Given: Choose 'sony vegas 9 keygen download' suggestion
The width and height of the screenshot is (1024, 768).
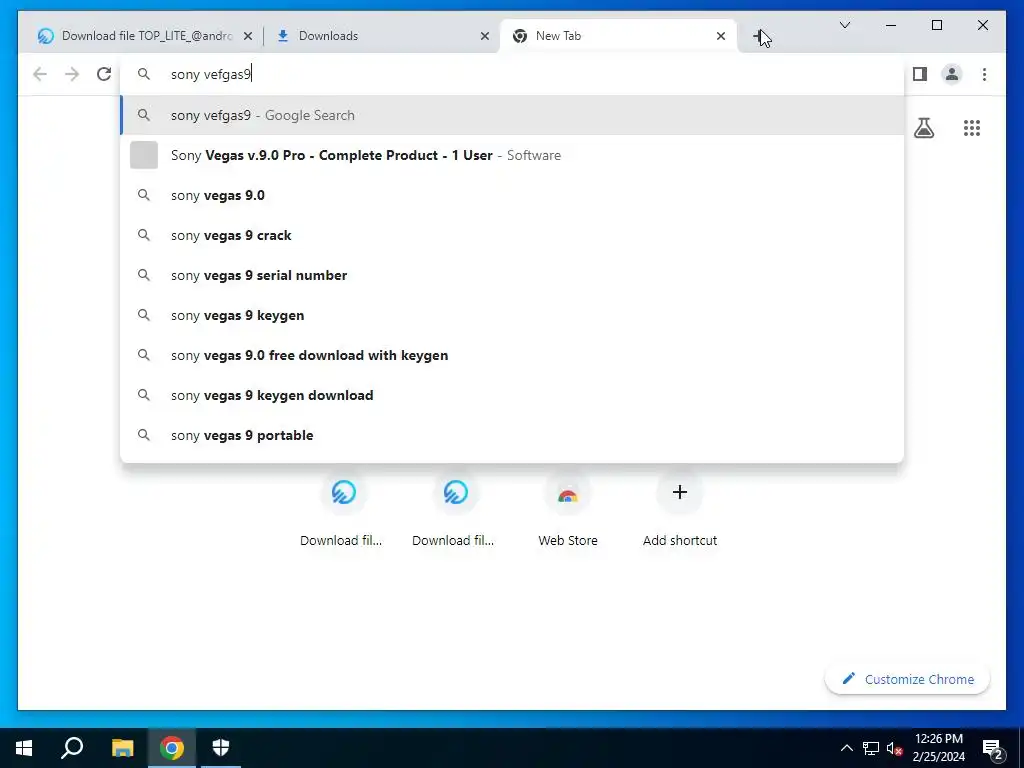Looking at the screenshot, I should click(512, 395).
